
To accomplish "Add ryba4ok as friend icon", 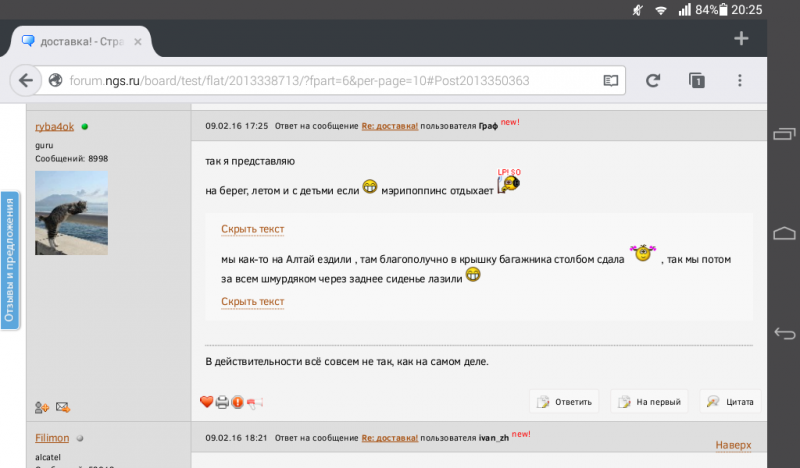I will click(42, 407).
